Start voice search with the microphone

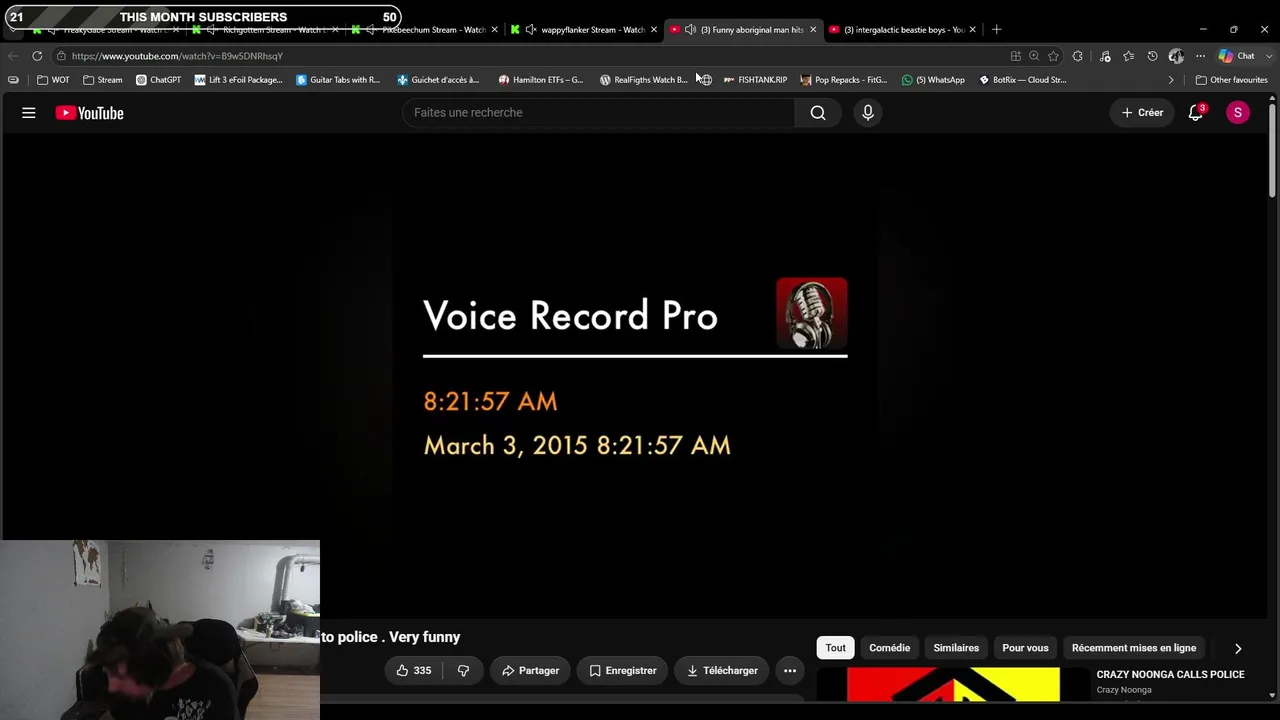(x=868, y=113)
